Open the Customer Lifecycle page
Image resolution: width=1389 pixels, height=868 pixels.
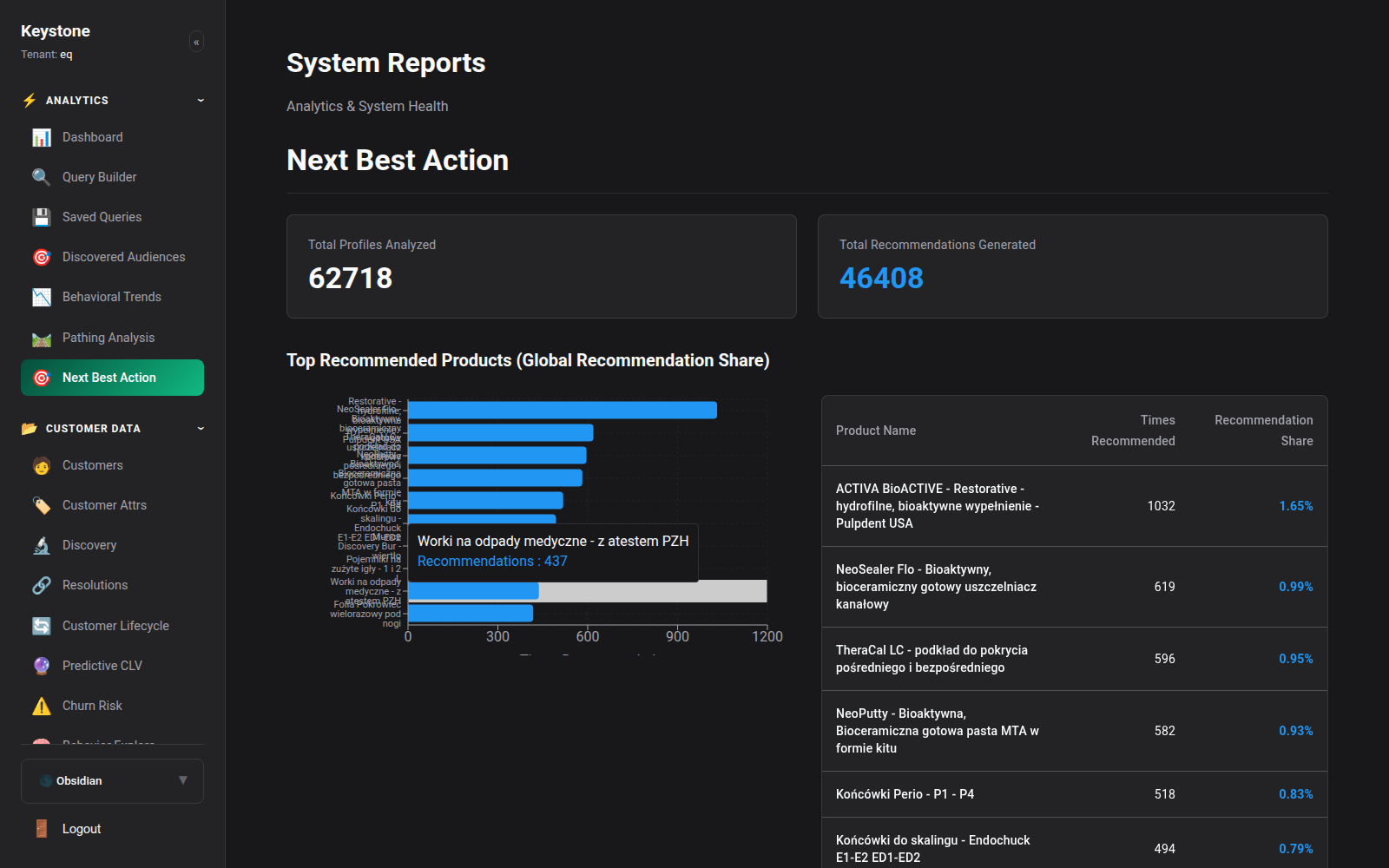click(112, 626)
